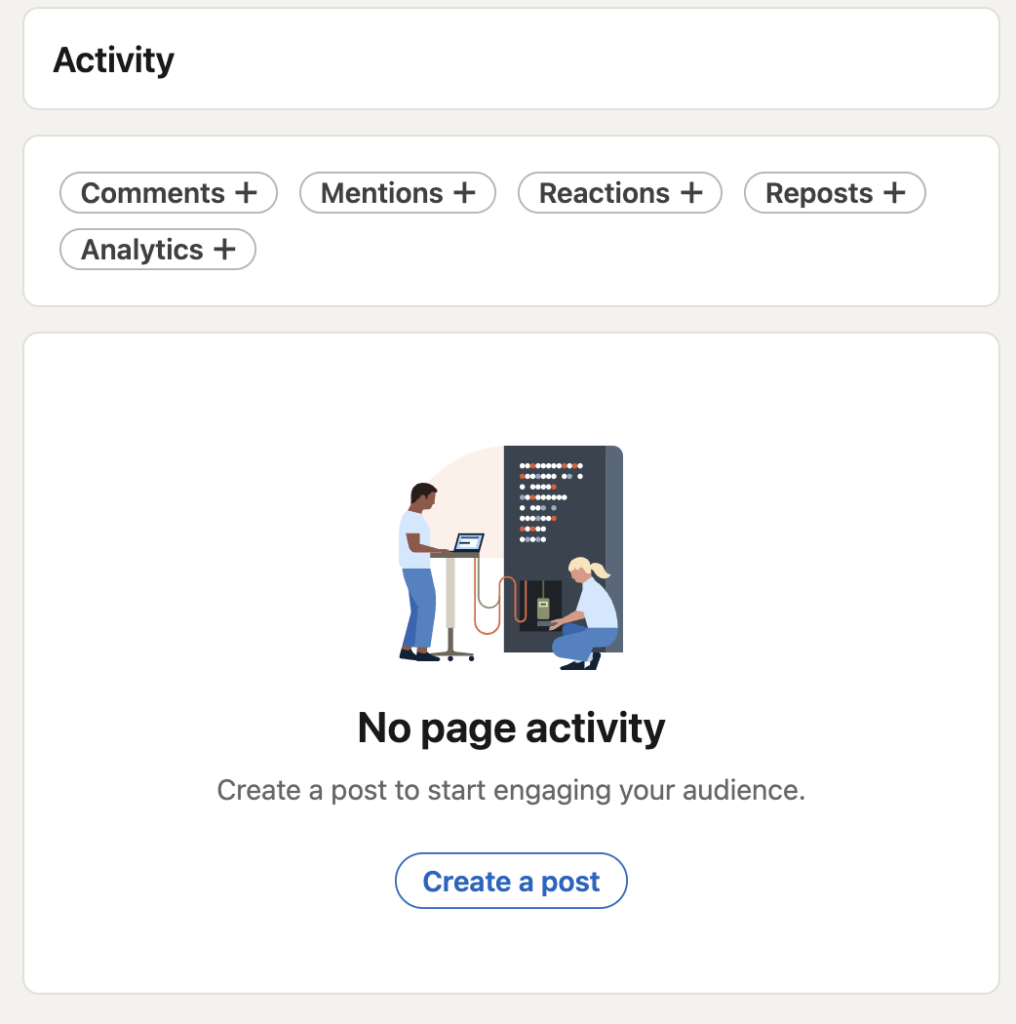
Task: Add the Comments filter chip
Action: tap(168, 193)
